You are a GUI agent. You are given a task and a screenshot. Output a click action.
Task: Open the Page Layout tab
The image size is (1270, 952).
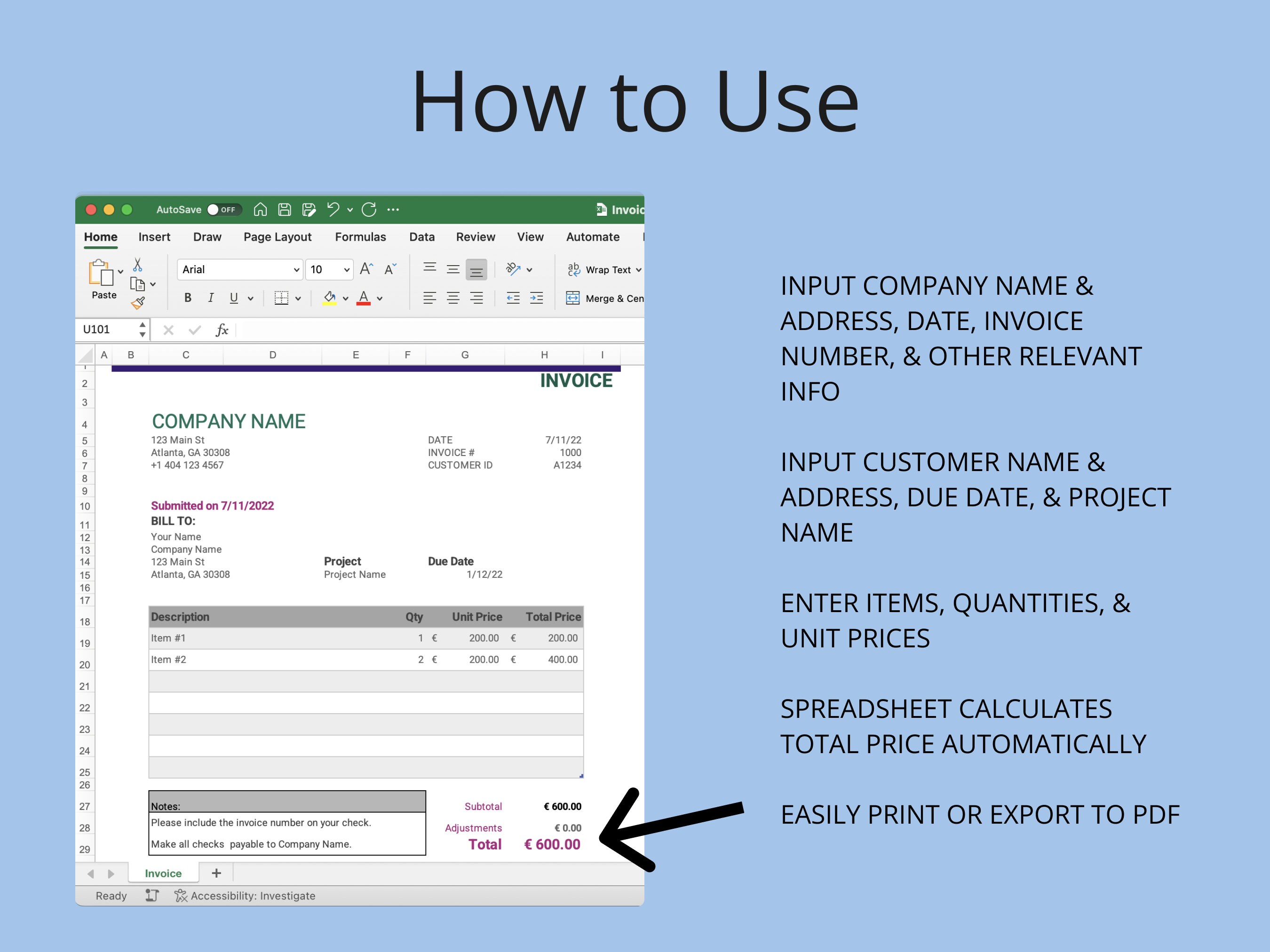point(278,236)
